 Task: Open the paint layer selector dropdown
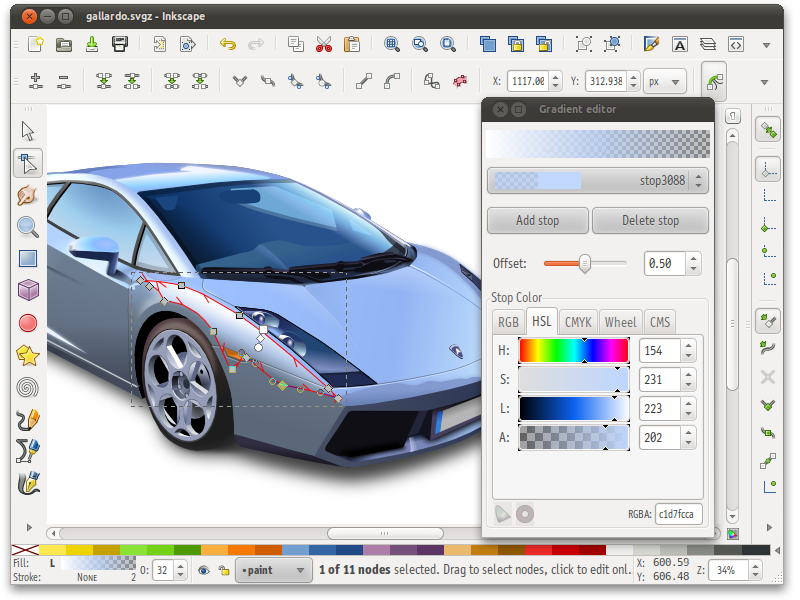(x=274, y=571)
